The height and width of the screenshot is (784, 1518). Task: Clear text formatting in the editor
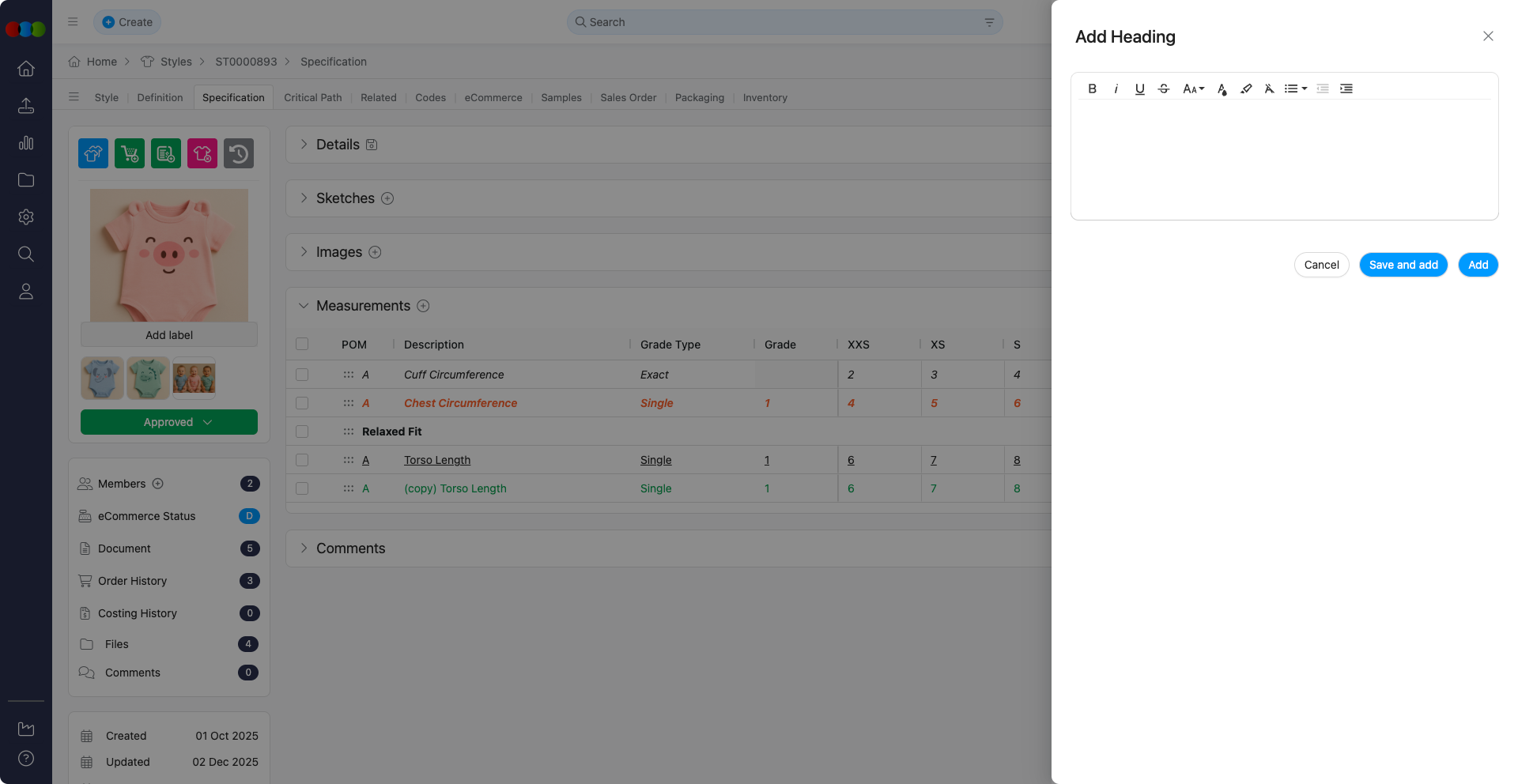(1269, 89)
